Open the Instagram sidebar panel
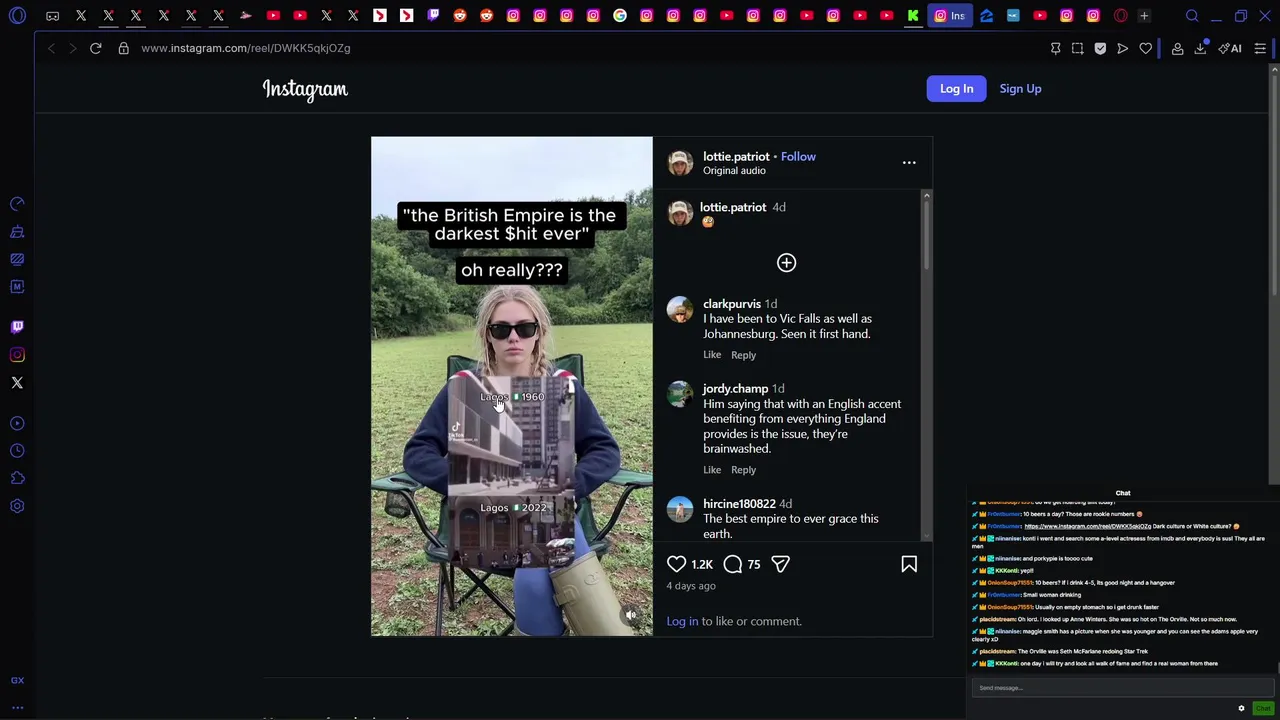Screen dimensions: 1280x720 (x=17, y=355)
